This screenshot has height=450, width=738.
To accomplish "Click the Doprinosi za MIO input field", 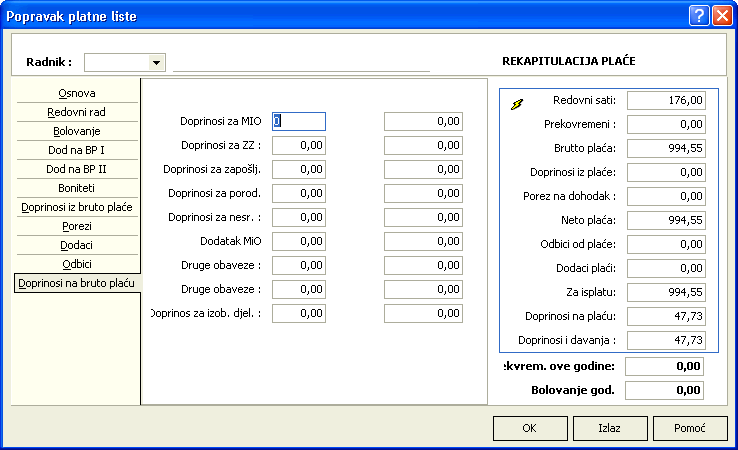I will coord(299,121).
